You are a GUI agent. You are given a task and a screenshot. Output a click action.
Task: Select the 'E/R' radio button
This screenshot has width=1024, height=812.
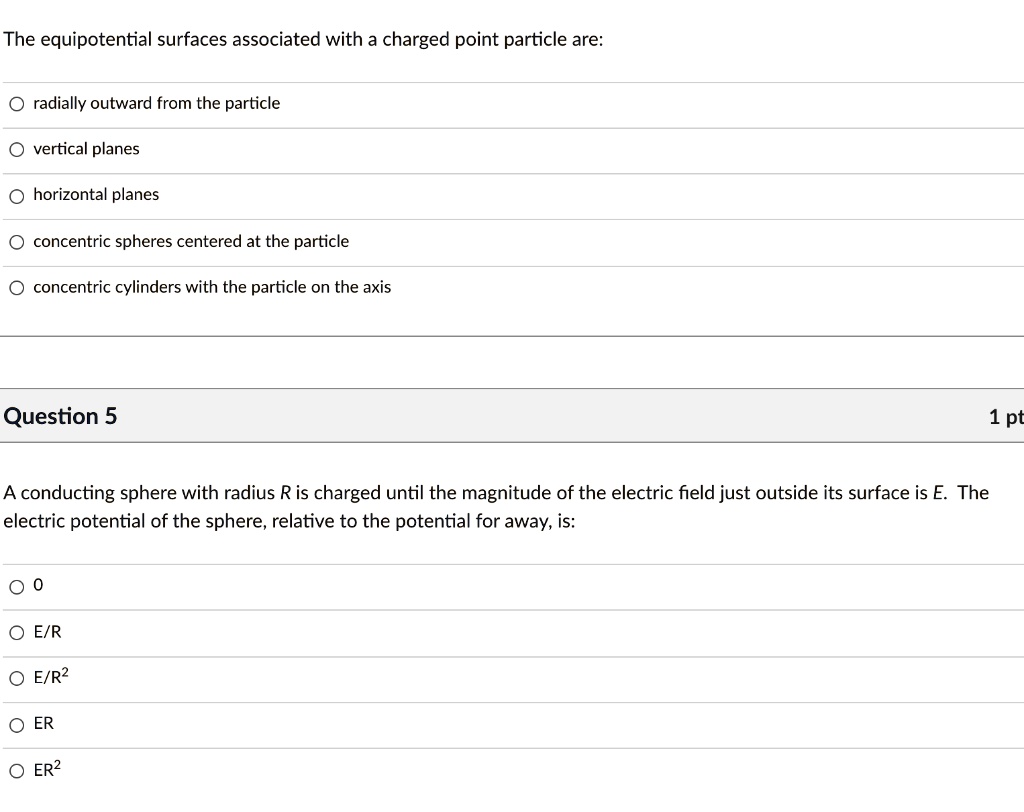[x=17, y=632]
